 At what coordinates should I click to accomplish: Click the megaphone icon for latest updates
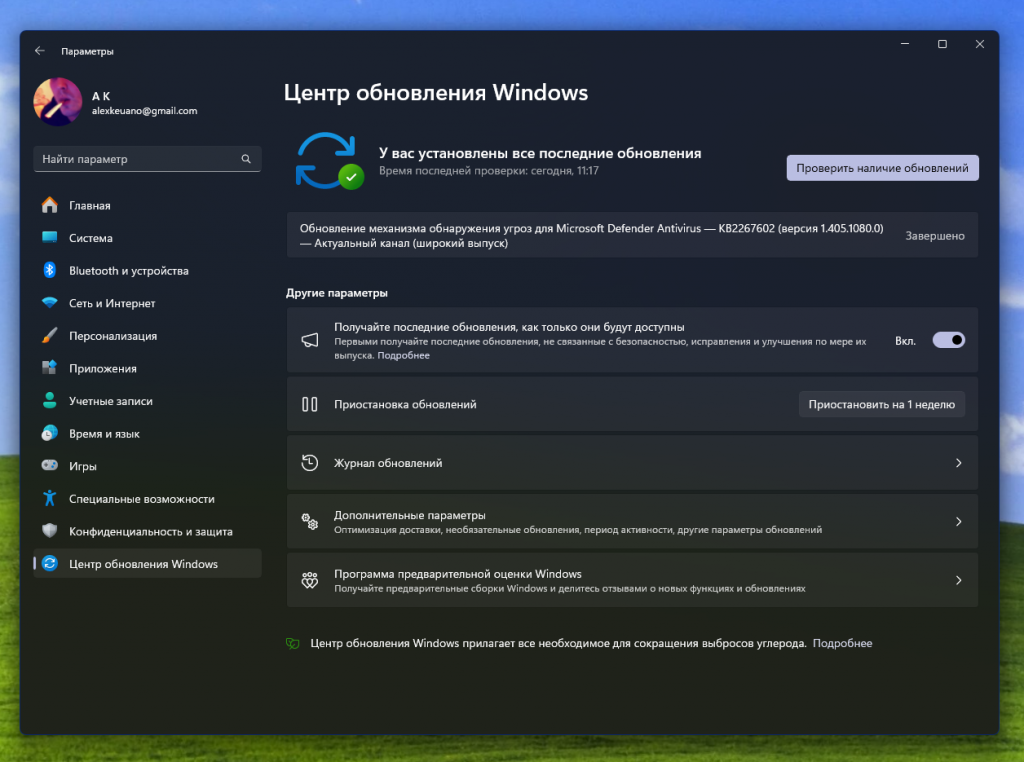[310, 340]
